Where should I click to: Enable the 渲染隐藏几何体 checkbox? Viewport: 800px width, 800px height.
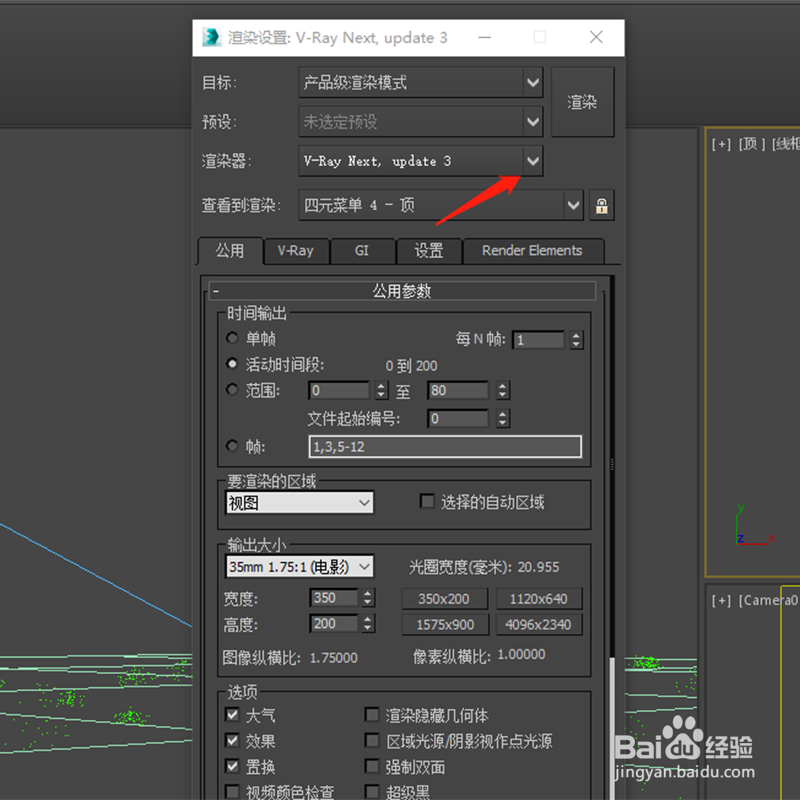[x=372, y=714]
